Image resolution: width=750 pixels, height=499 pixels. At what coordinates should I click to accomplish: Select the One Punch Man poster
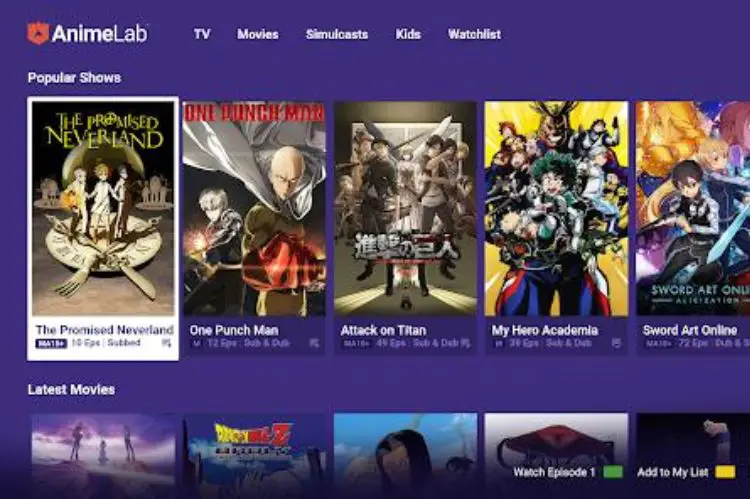(254, 208)
